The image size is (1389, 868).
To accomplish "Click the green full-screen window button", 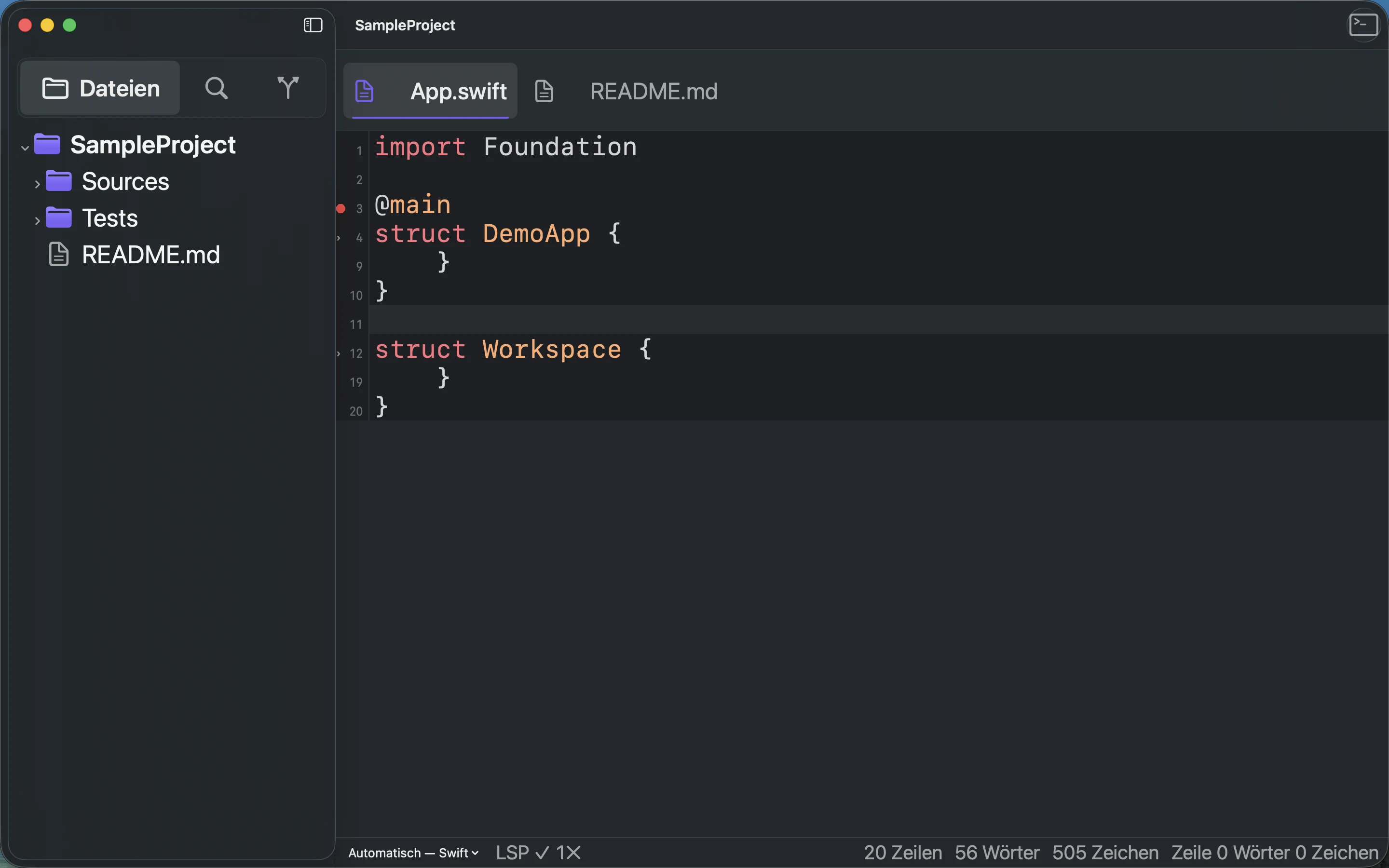I will tap(69, 25).
